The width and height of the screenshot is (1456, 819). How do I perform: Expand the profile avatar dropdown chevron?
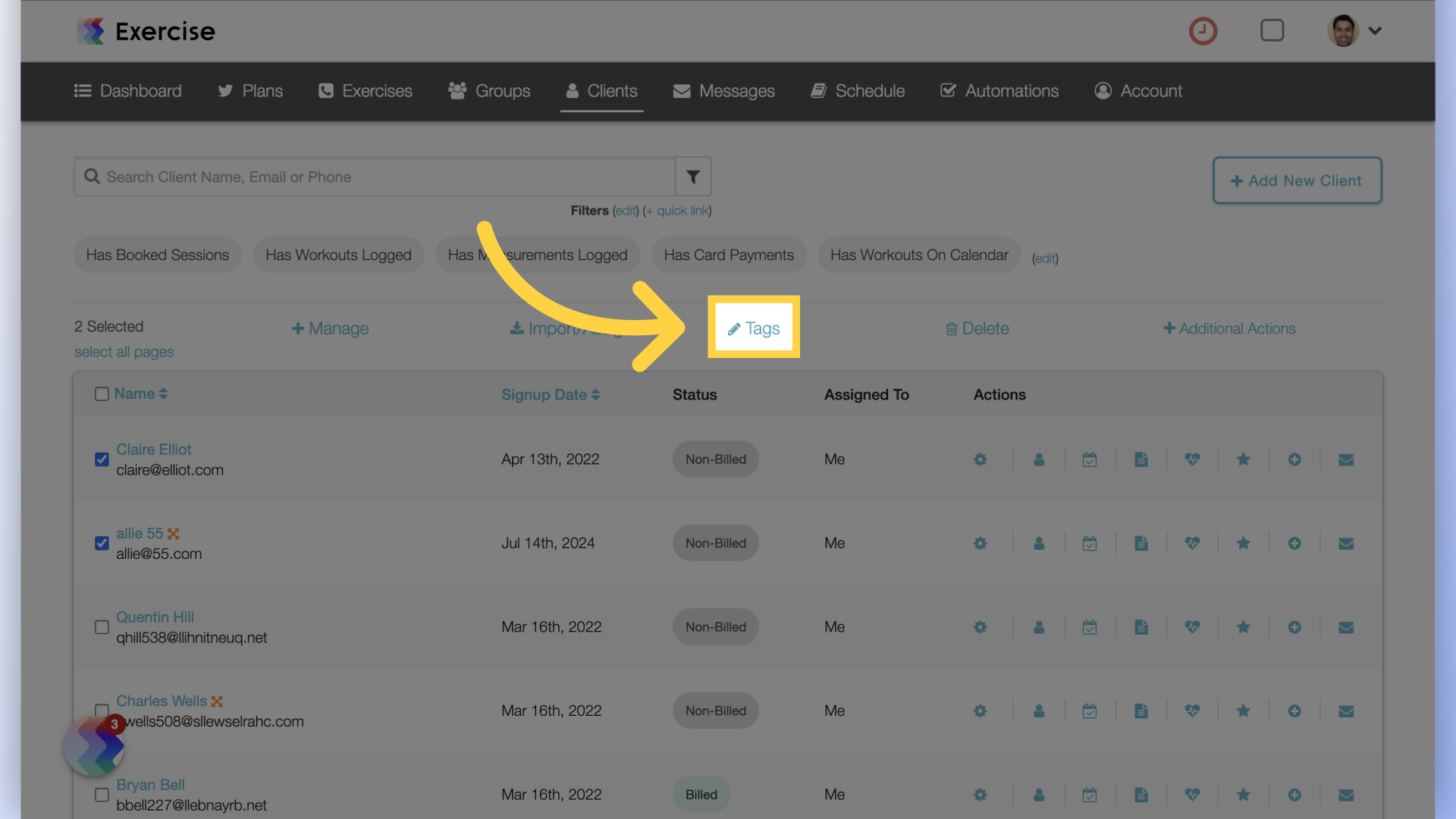tap(1375, 31)
